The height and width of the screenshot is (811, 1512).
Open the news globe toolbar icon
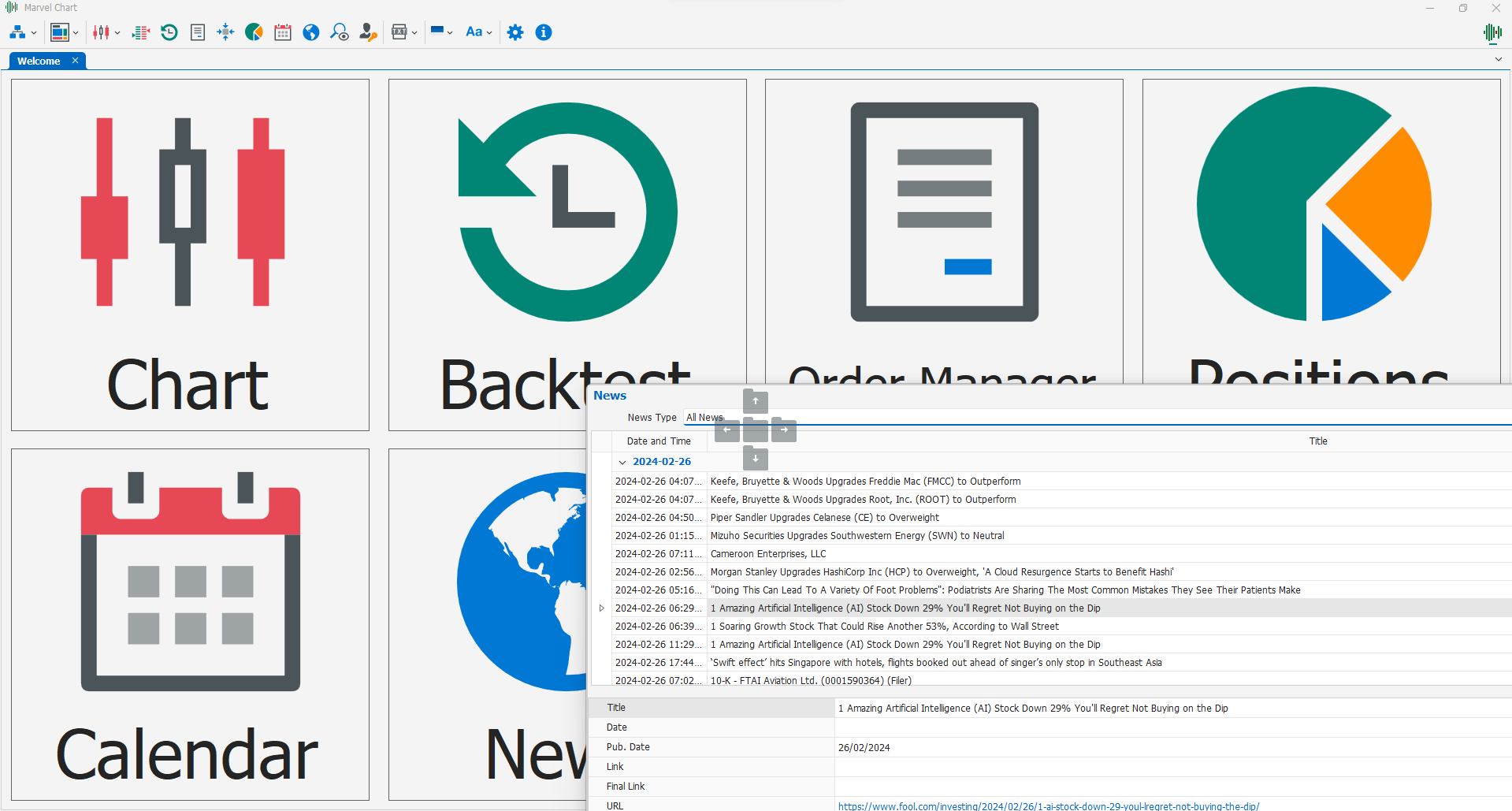click(x=311, y=32)
